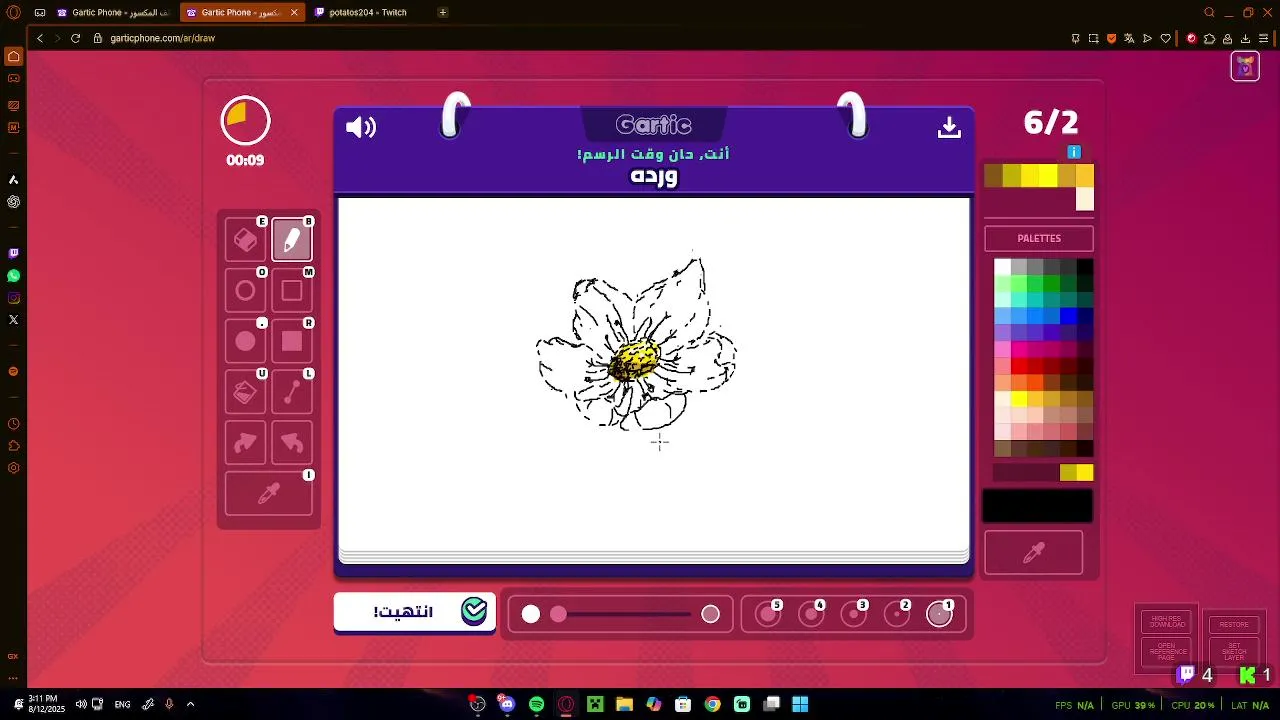This screenshot has height=720, width=1280.
Task: Open WhatsApp from the Opera sidebar
Action: point(13,276)
